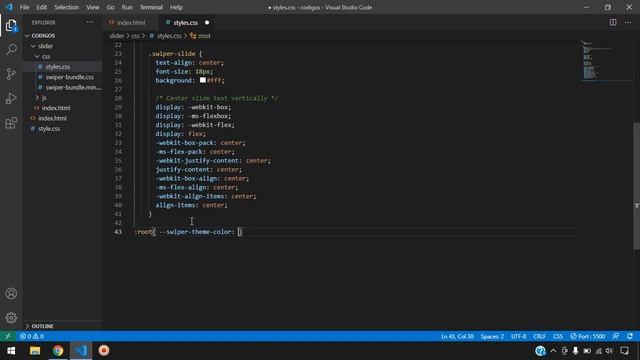Viewport: 640px width, 360px height.
Task: Open the Go menu
Action: [110, 7]
